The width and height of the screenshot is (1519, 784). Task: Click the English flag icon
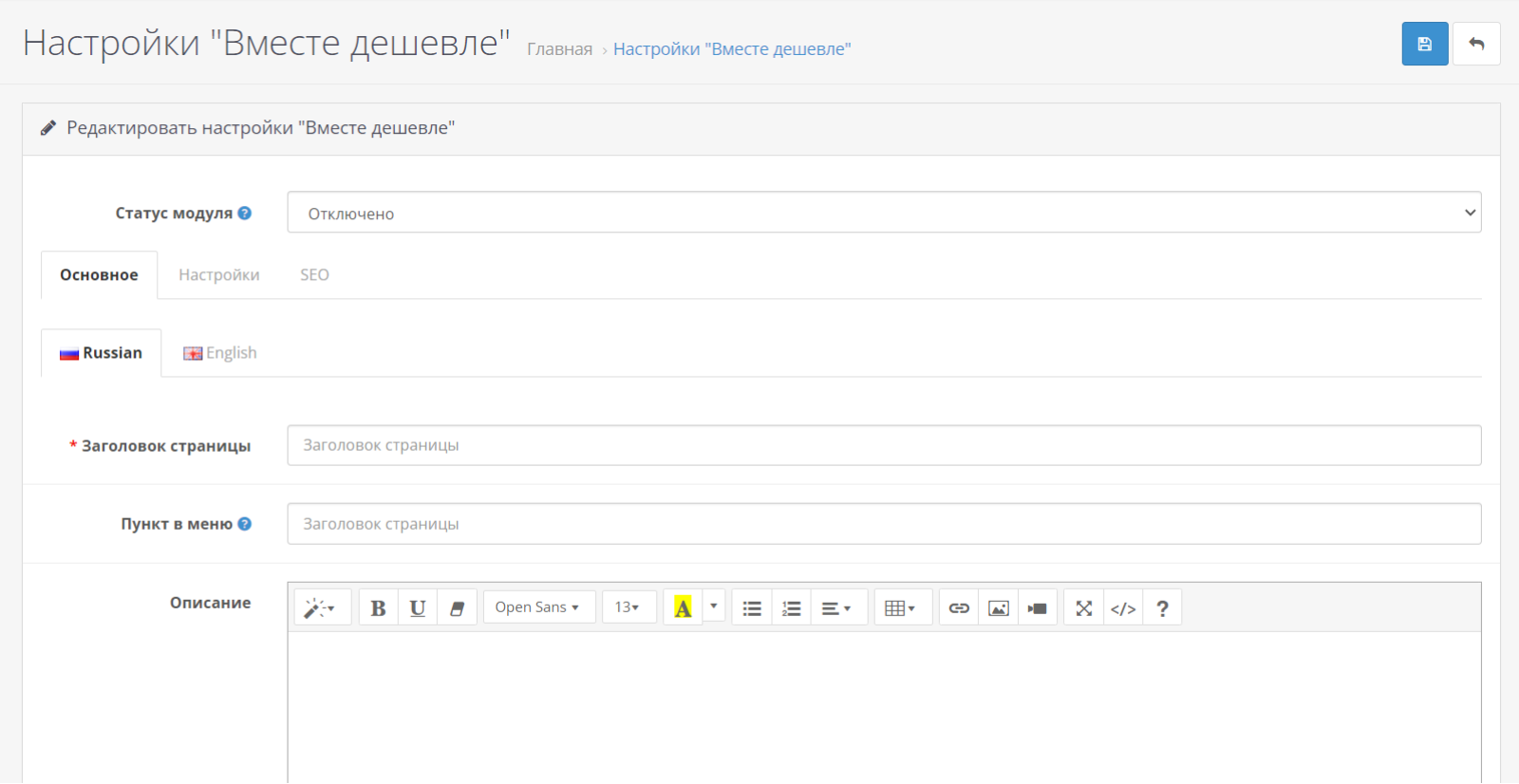point(193,354)
